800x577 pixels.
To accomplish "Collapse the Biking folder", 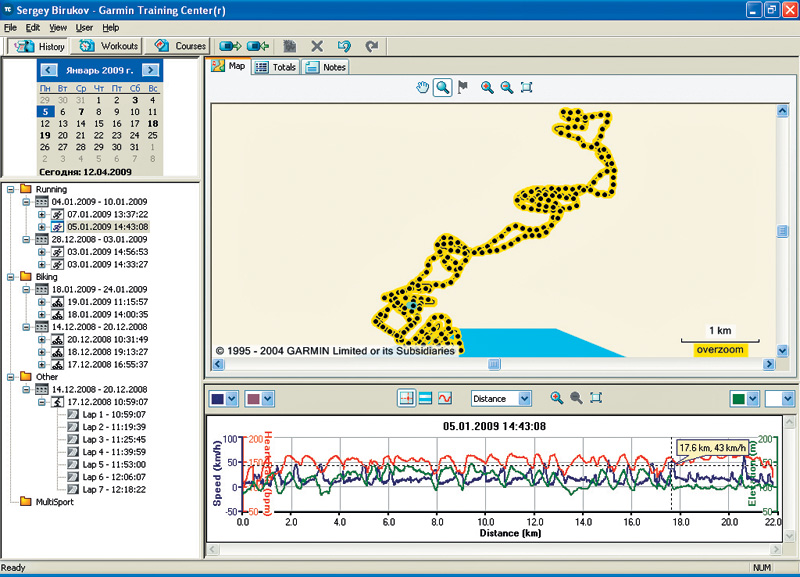I will 10,277.
